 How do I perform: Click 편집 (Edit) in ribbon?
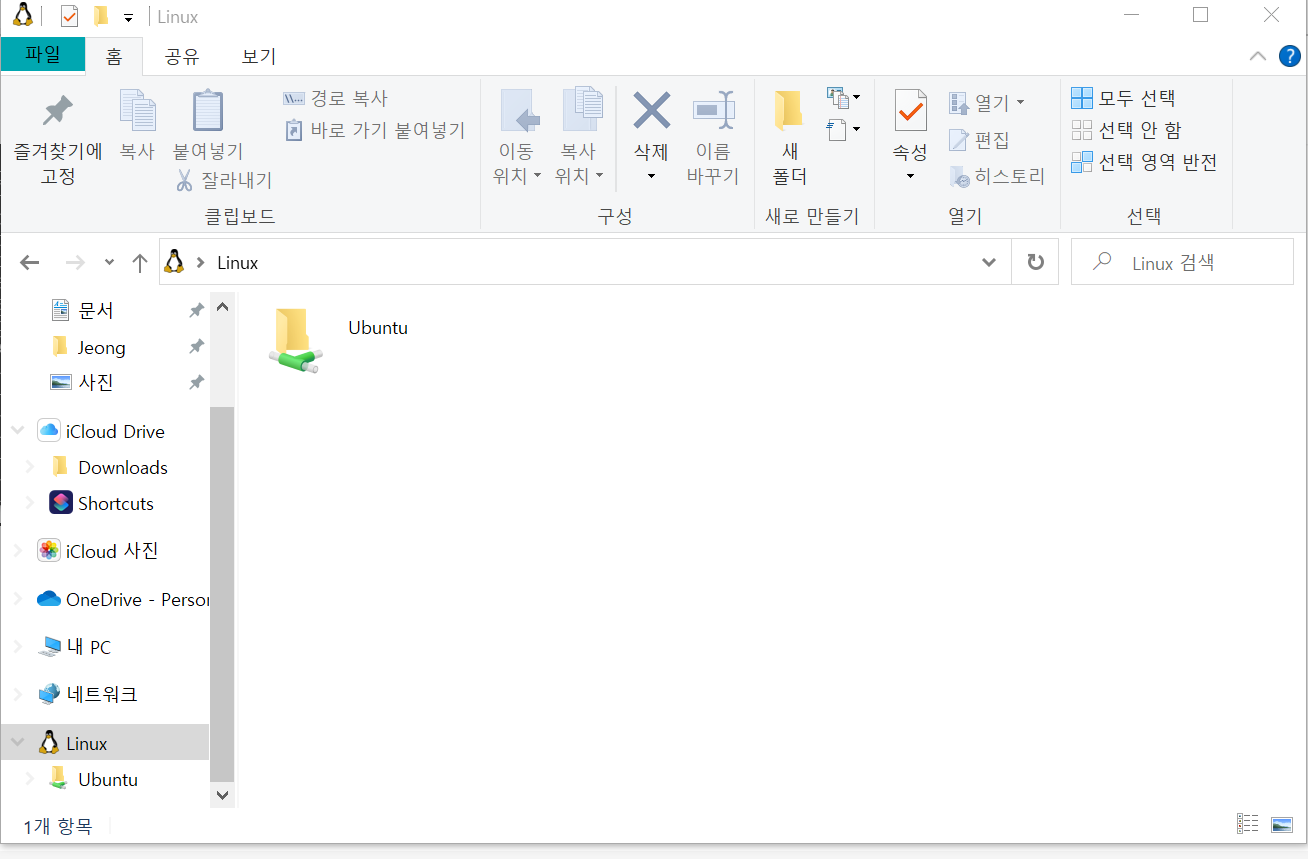(x=979, y=140)
